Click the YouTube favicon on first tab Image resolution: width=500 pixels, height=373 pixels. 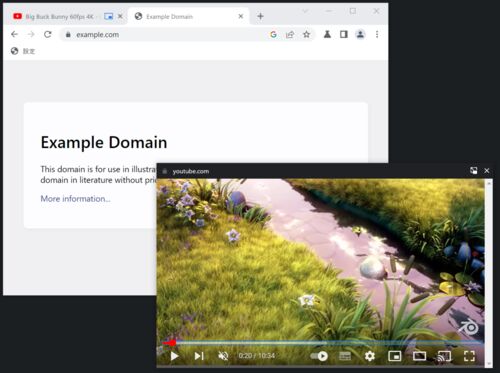point(17,16)
